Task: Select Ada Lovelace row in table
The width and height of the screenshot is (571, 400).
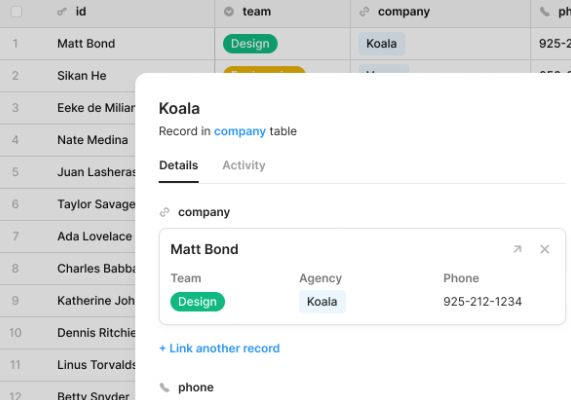Action: pyautogui.click(x=68, y=236)
